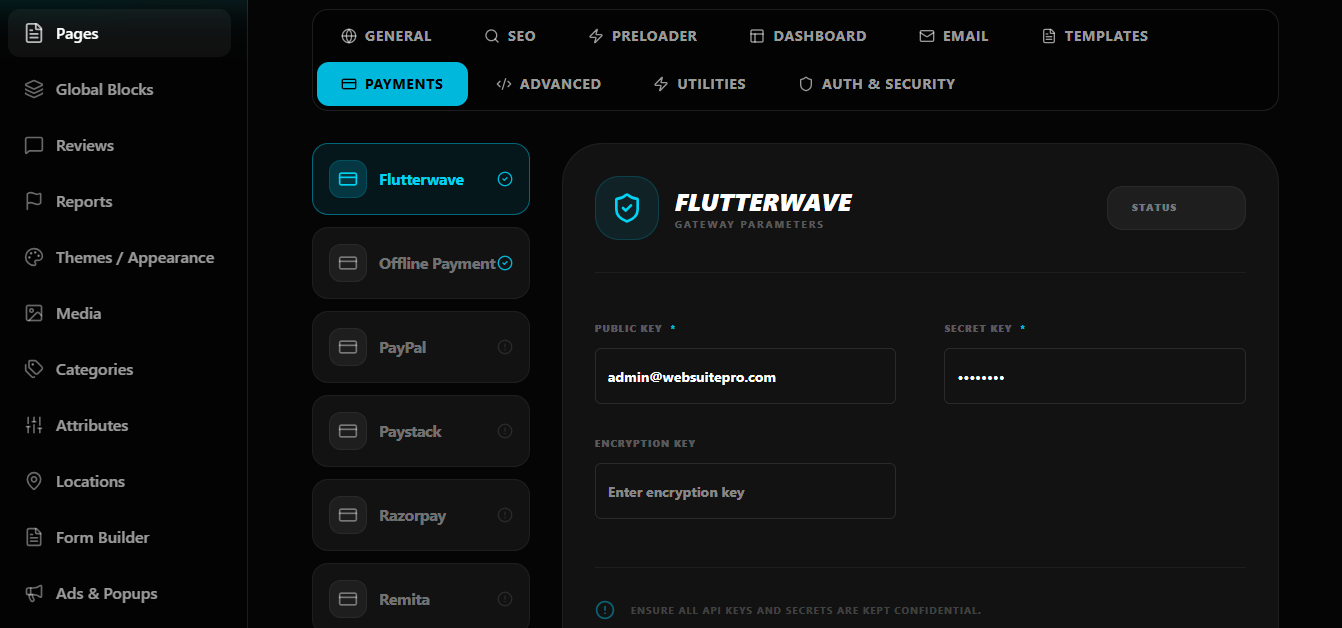Viewport: 1342px width, 628px height.
Task: Switch to the Templates tab
Action: (x=1094, y=36)
